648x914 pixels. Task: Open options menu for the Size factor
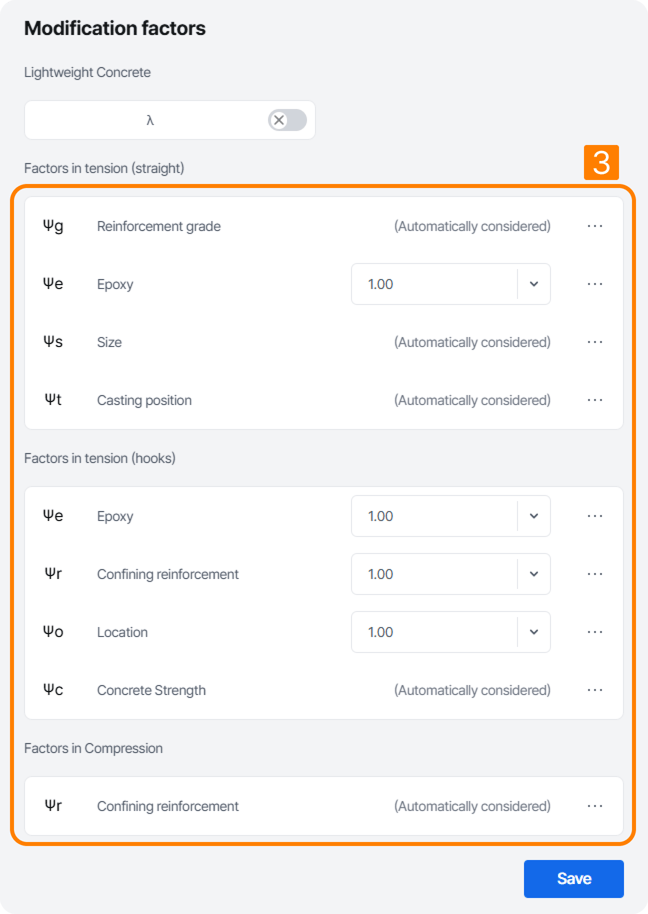[595, 342]
